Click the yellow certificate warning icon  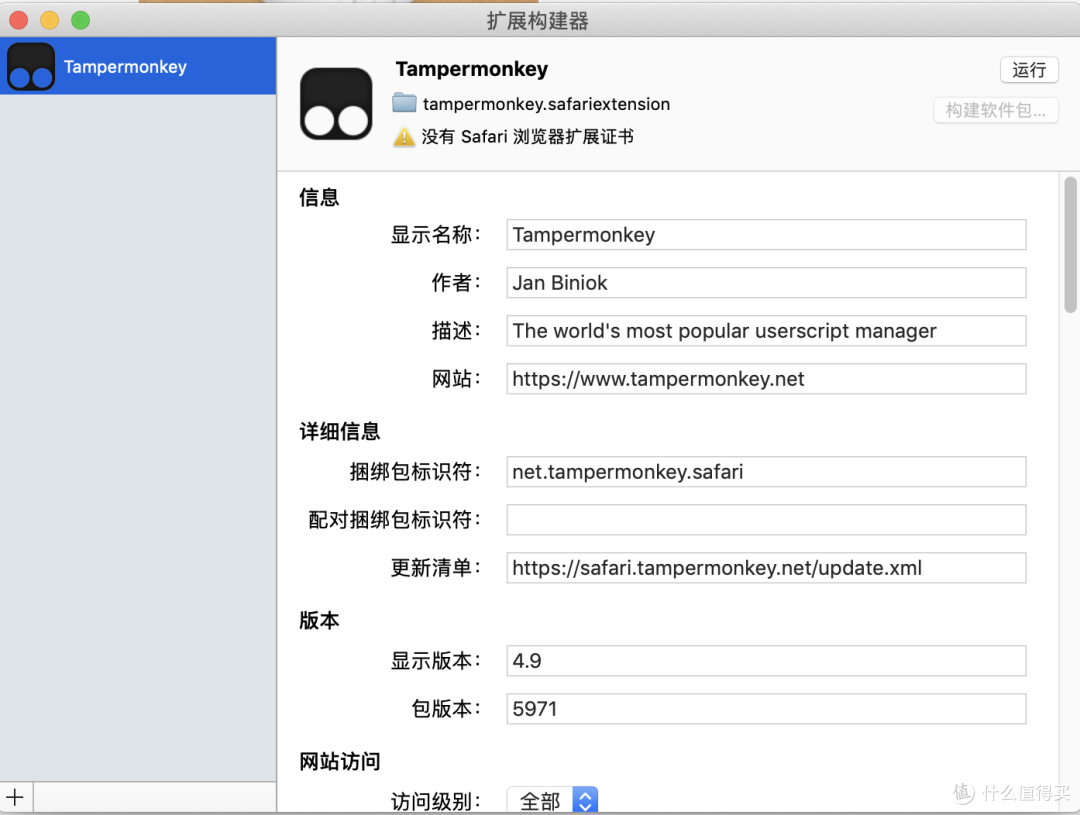point(404,136)
